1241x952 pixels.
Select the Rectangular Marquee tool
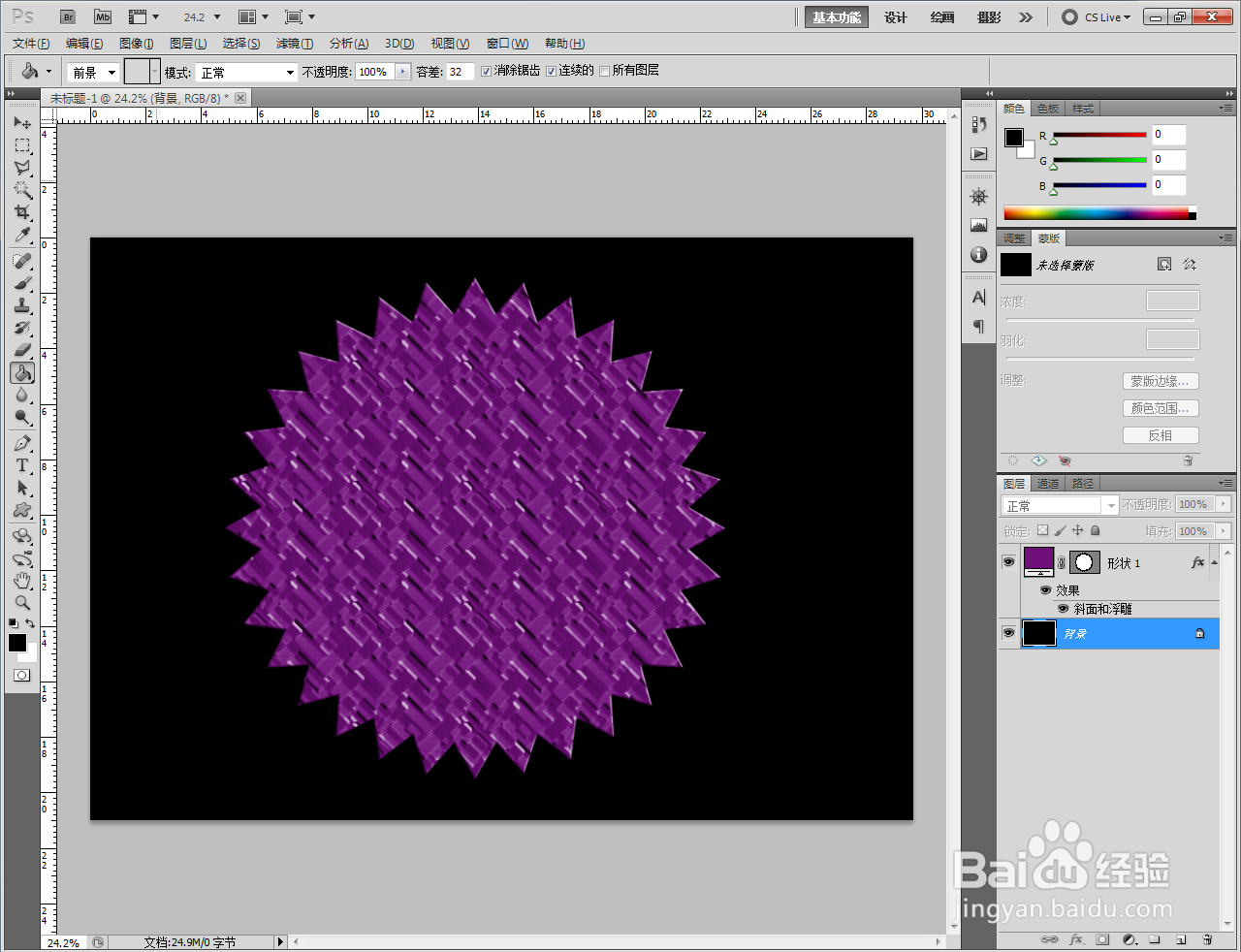click(x=22, y=145)
